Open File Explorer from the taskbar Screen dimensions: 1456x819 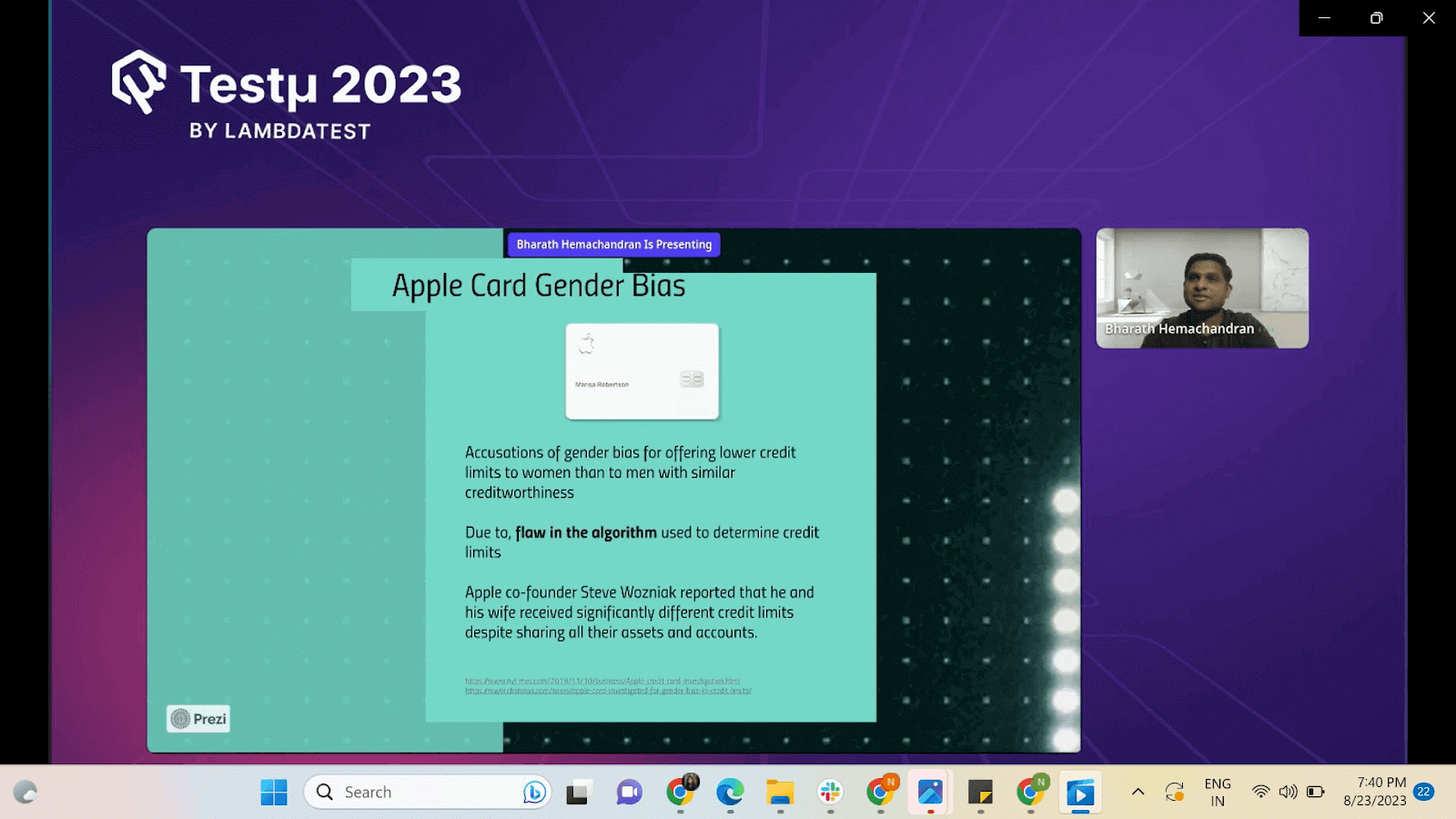pos(780,793)
